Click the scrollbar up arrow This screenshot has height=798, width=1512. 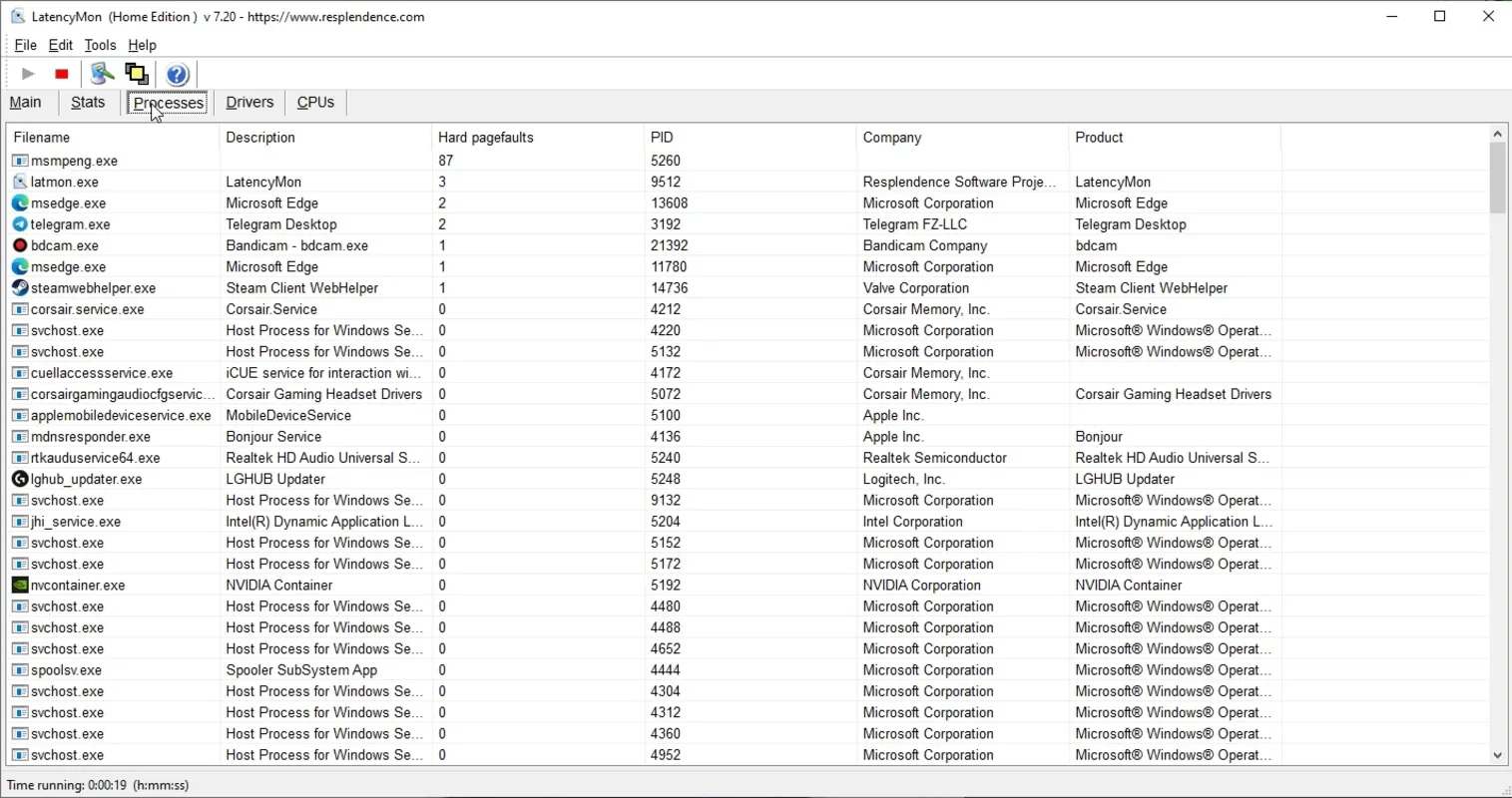pyautogui.click(x=1497, y=134)
